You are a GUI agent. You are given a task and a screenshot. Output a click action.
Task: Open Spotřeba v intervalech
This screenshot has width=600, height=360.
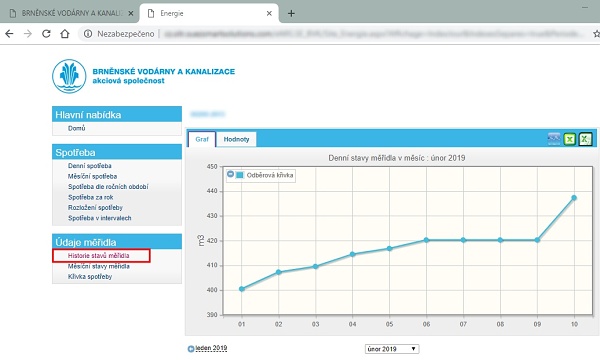pyautogui.click(x=99, y=218)
